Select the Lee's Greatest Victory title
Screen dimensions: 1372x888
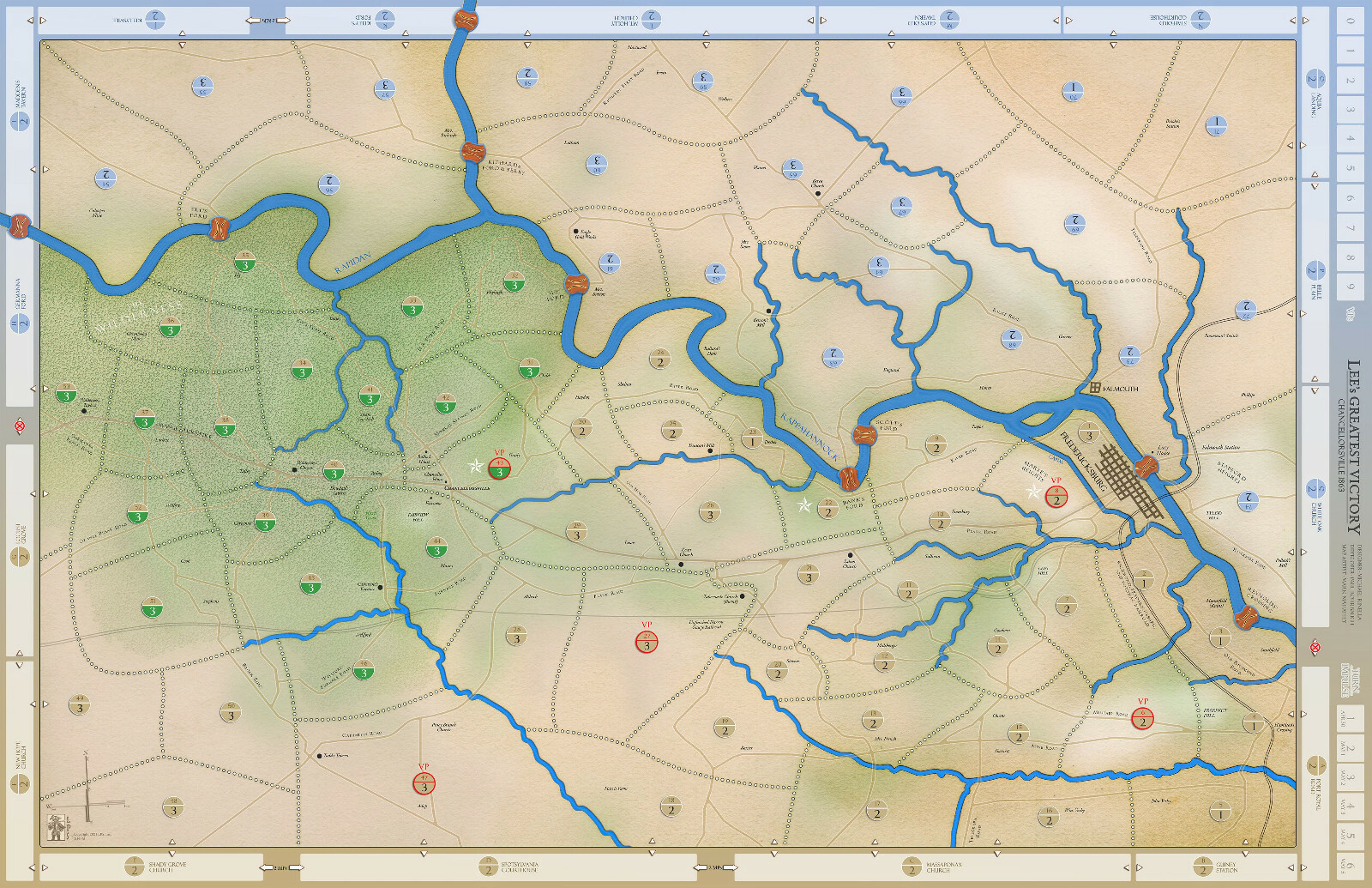pyautogui.click(x=1353, y=446)
